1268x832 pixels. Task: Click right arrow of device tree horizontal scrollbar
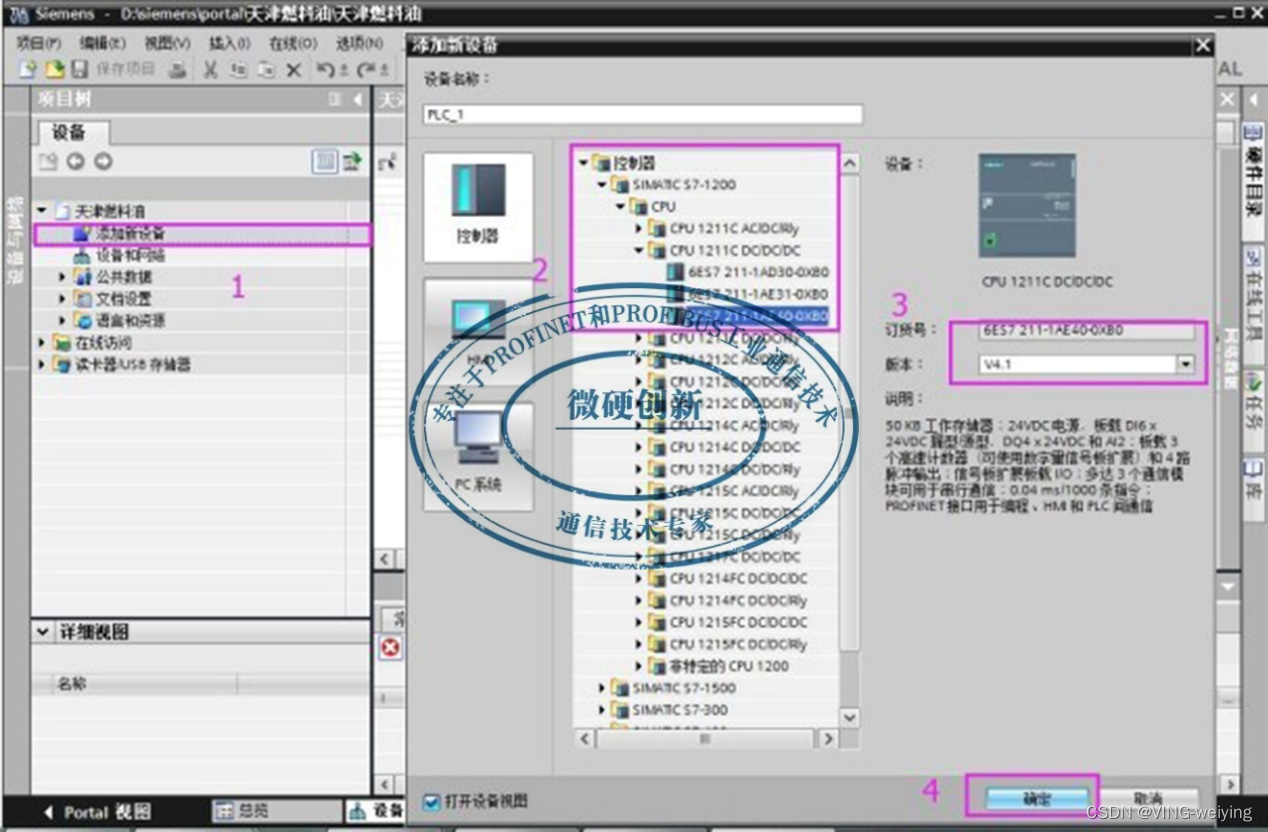[x=827, y=739]
